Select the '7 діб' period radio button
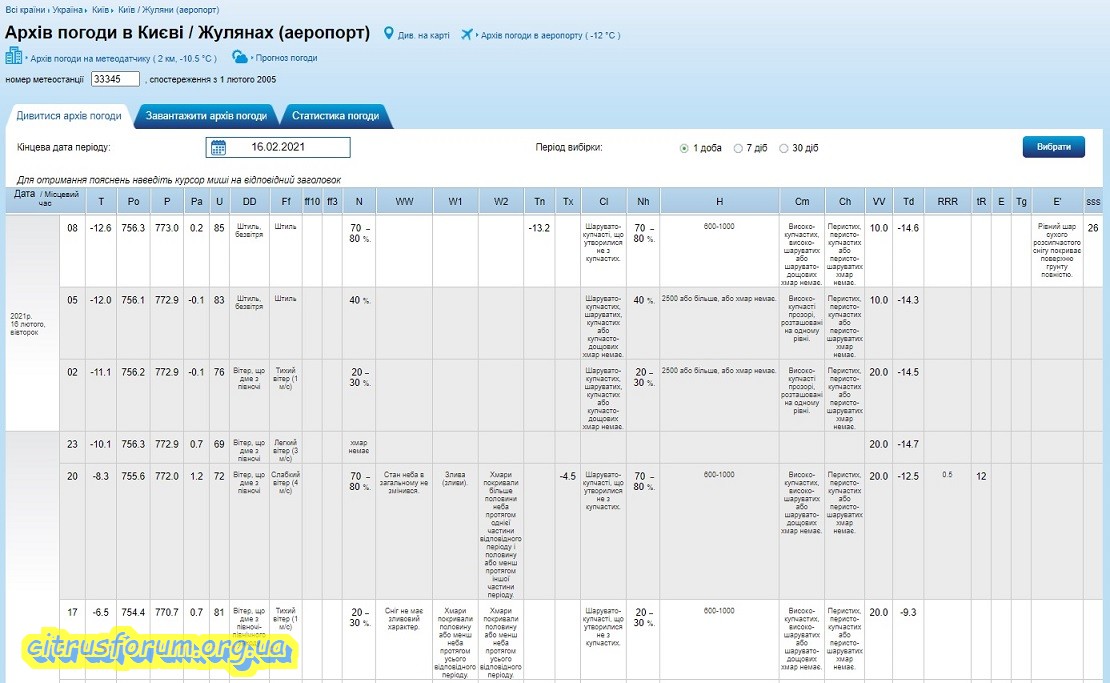This screenshot has width=1110, height=683. (738, 148)
